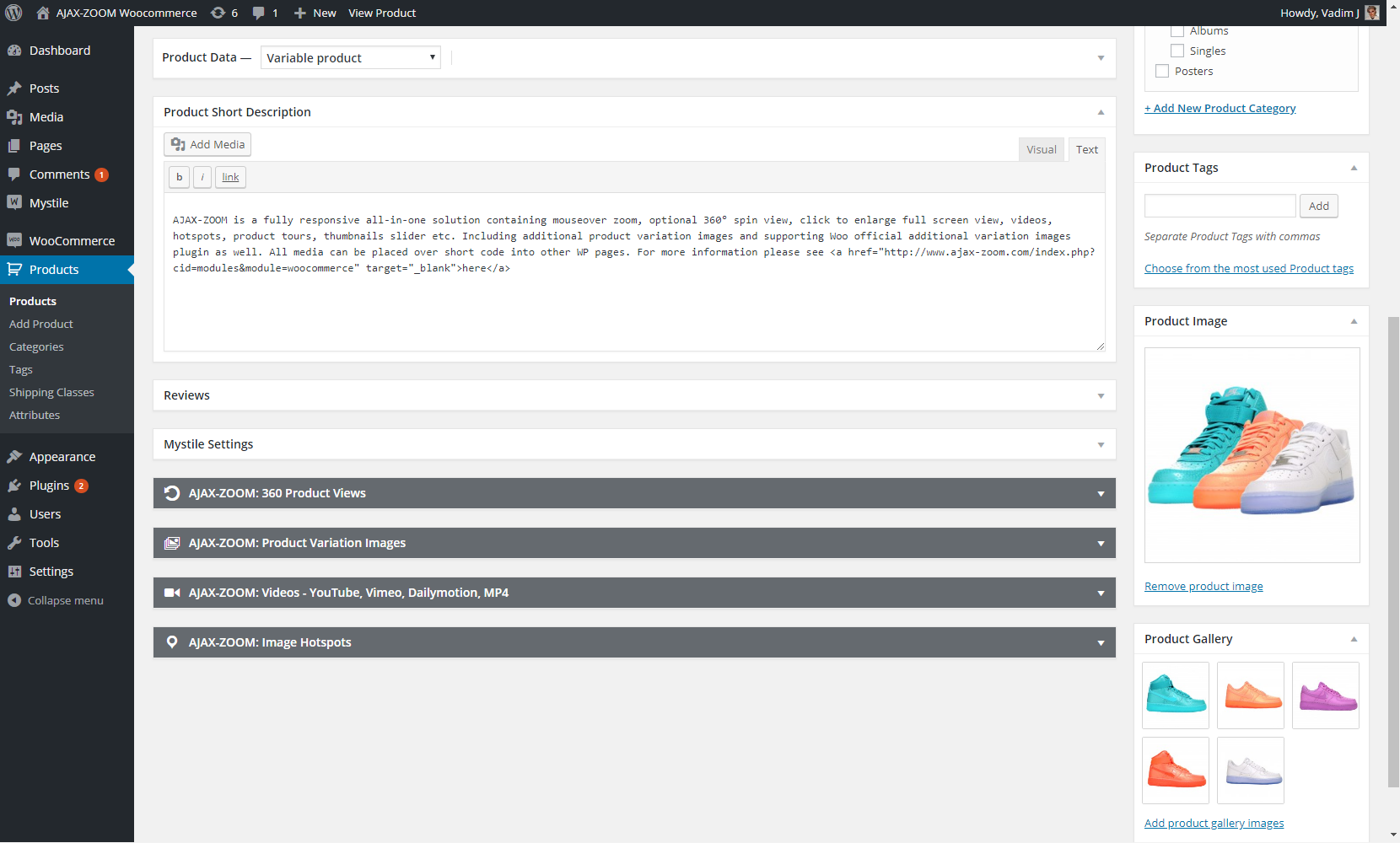Click Choose from the most used Product tags
The width and height of the screenshot is (1400, 843).
tap(1249, 268)
